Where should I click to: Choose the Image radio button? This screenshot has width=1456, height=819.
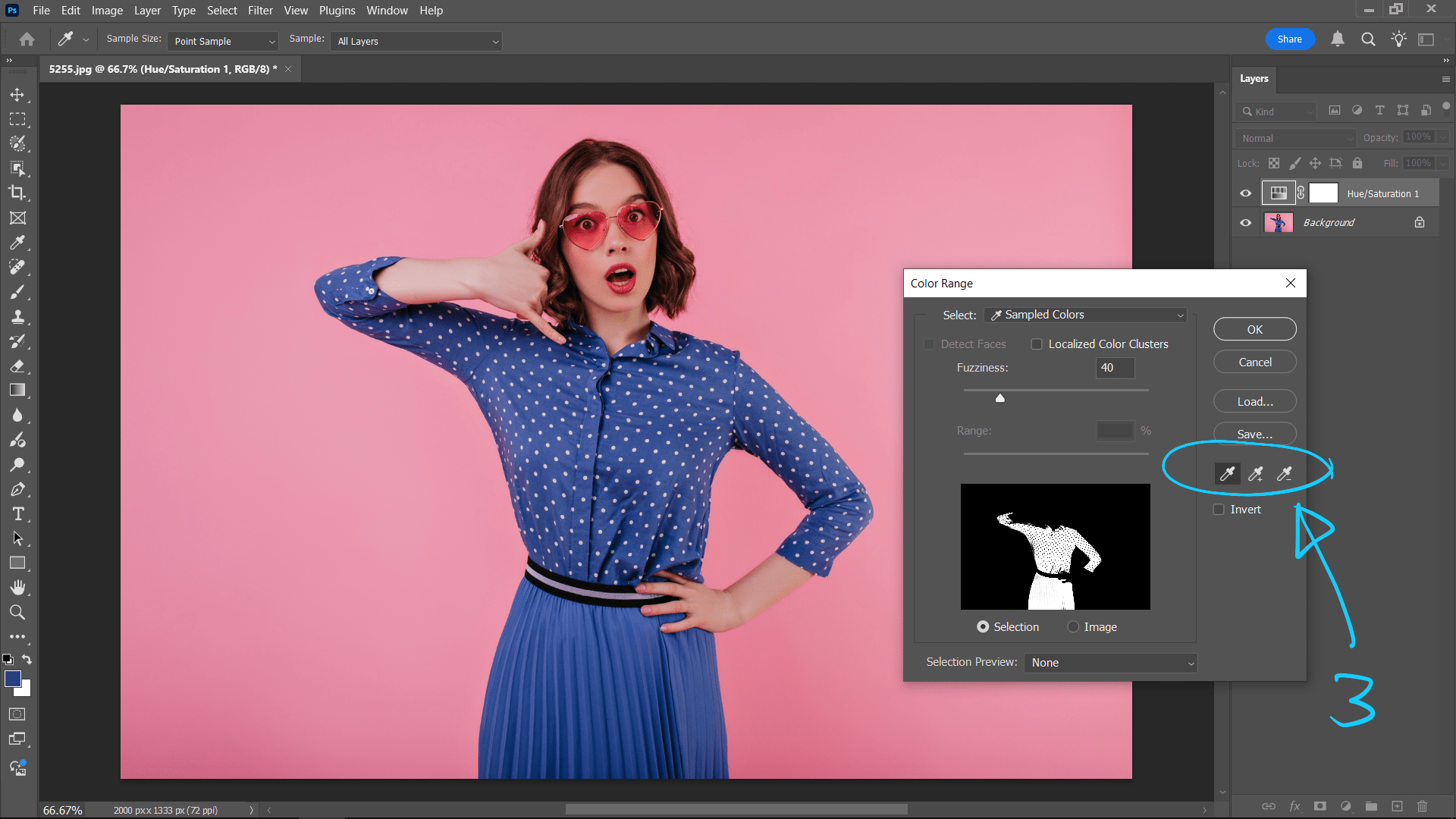tap(1073, 627)
